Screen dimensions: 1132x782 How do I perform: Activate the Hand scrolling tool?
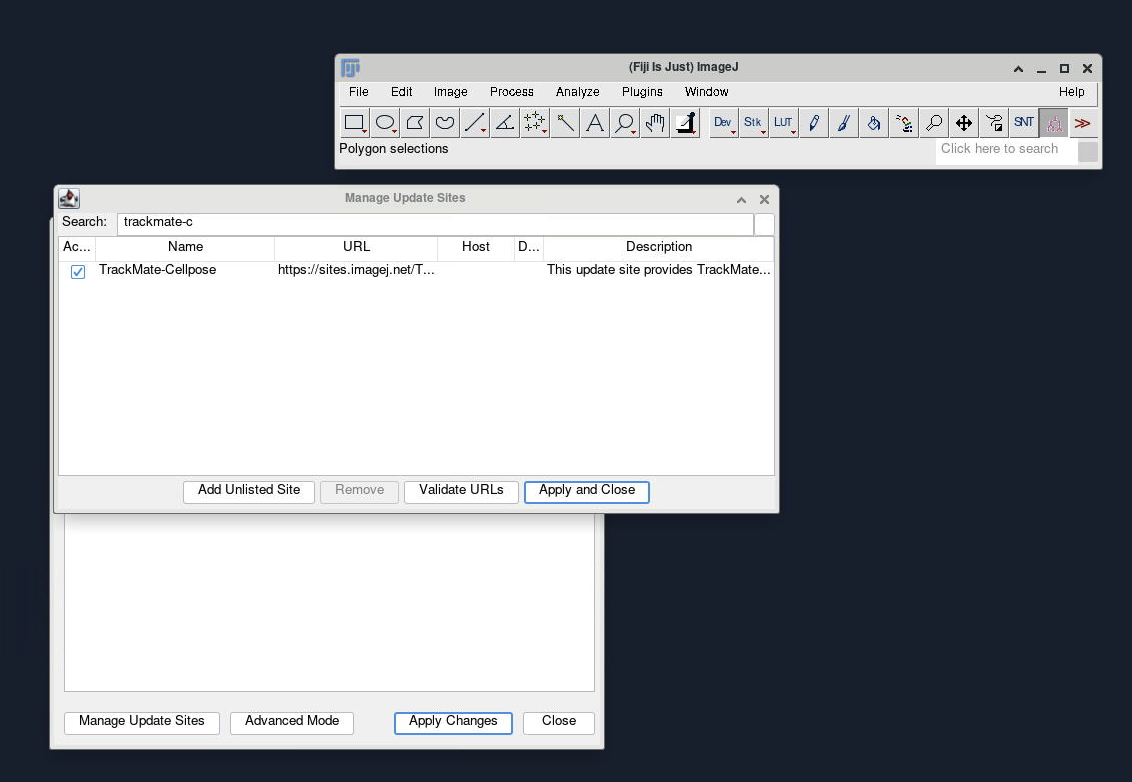tap(655, 123)
